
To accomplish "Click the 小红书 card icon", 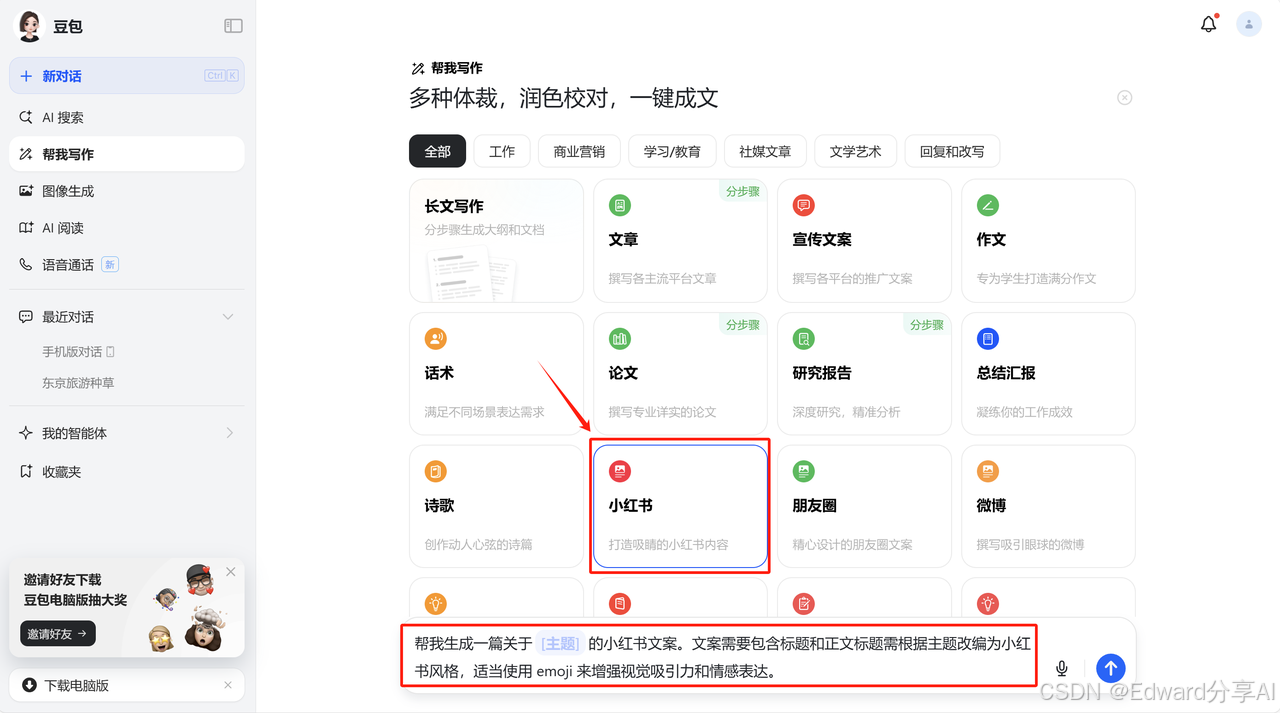I will [x=620, y=471].
